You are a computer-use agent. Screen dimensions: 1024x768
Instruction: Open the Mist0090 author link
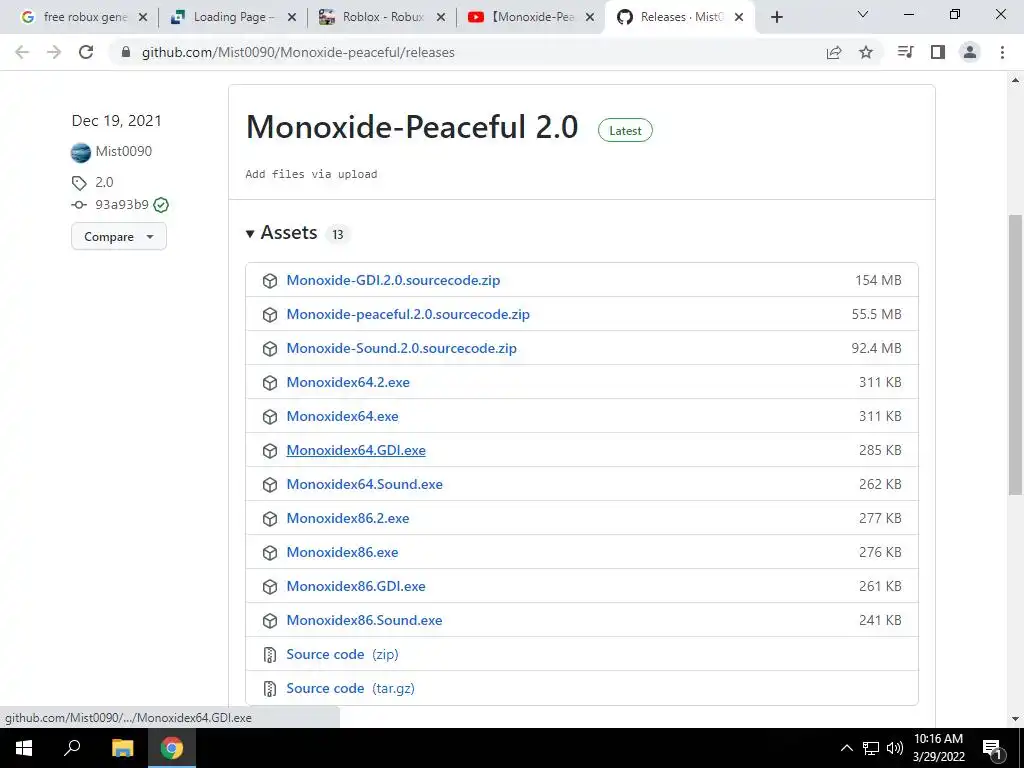tap(123, 152)
